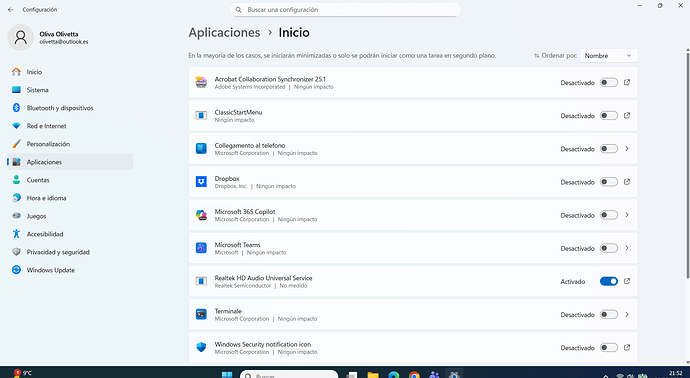690x378 pixels.
Task: Select Personalización in the sidebar
Action: coord(70,144)
